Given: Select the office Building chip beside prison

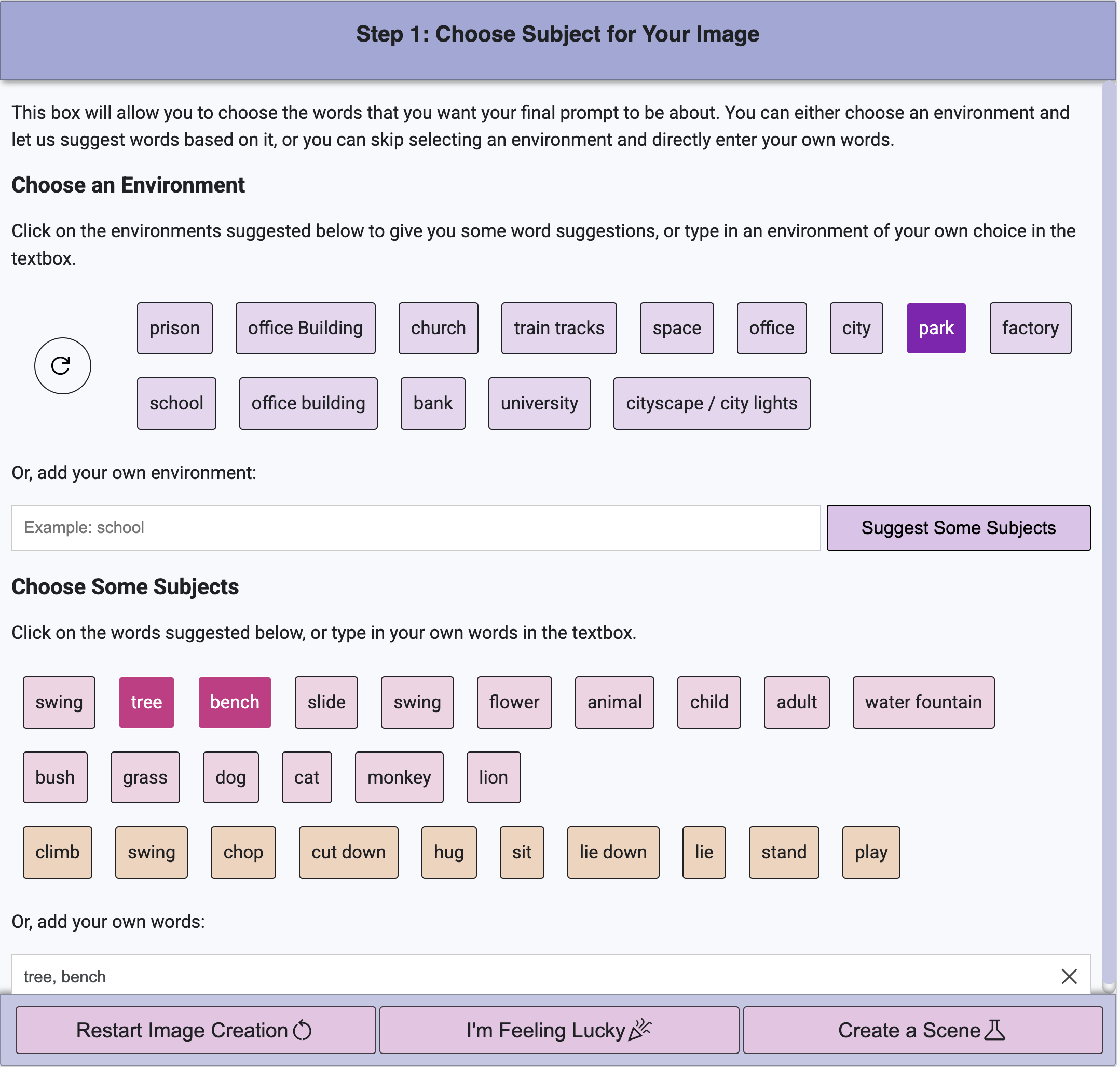Looking at the screenshot, I should (x=306, y=328).
